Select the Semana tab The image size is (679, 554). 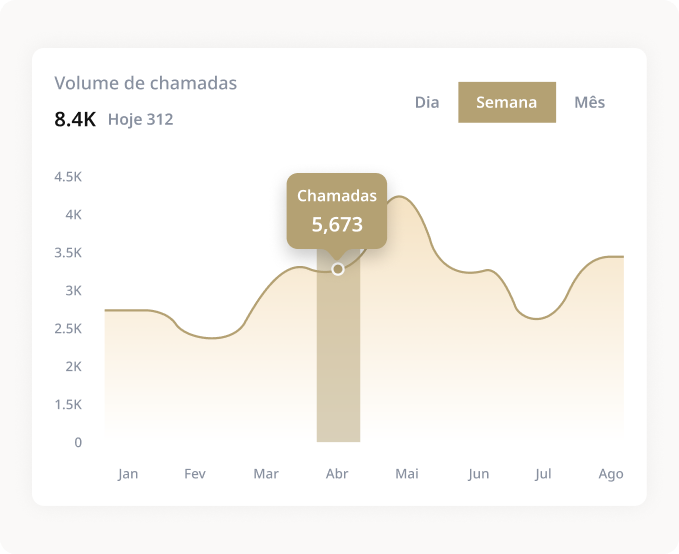coord(506,102)
